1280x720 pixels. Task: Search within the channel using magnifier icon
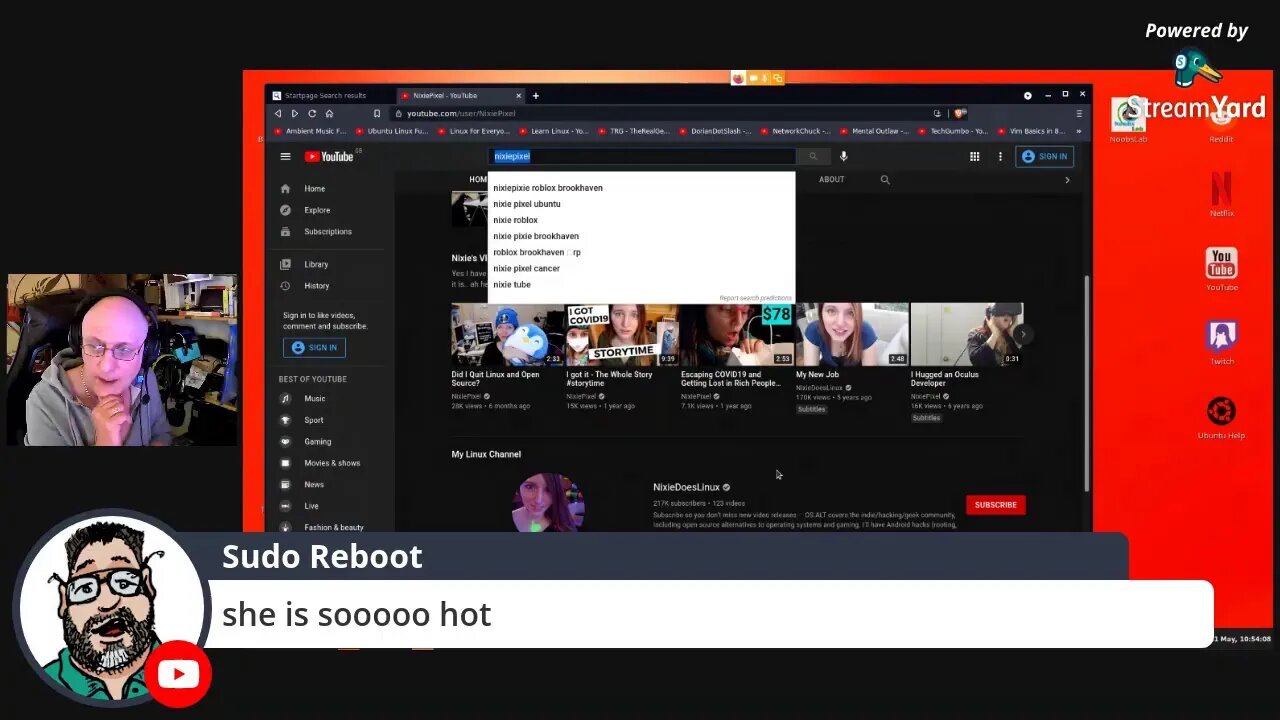click(x=885, y=180)
